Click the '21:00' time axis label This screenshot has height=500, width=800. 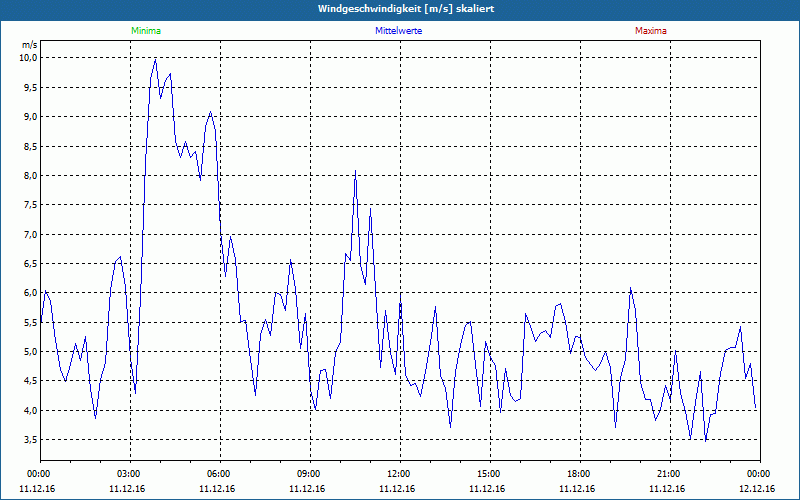(670, 474)
